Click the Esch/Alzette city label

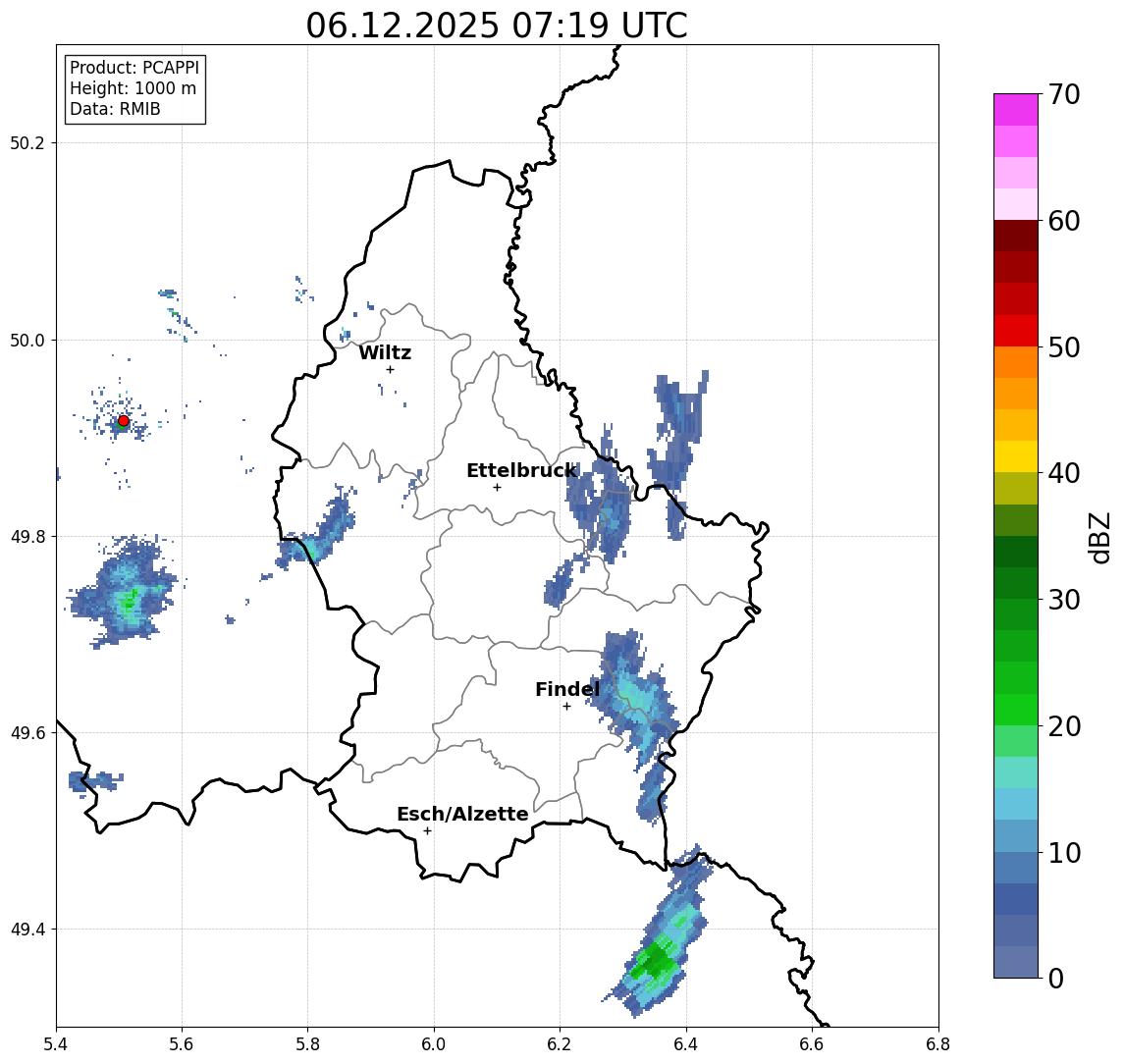click(462, 814)
